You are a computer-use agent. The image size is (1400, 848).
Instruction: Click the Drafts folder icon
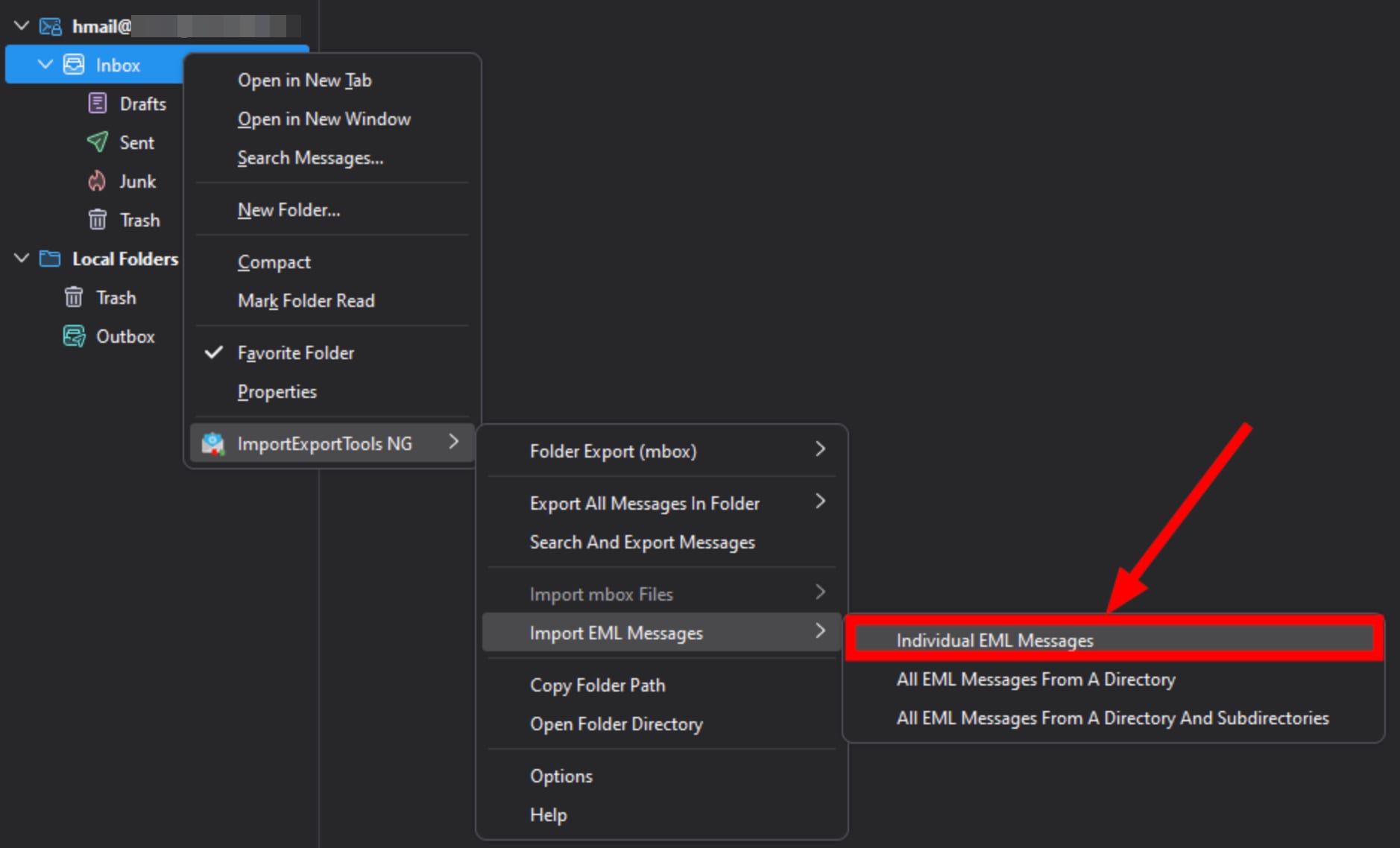coord(97,103)
